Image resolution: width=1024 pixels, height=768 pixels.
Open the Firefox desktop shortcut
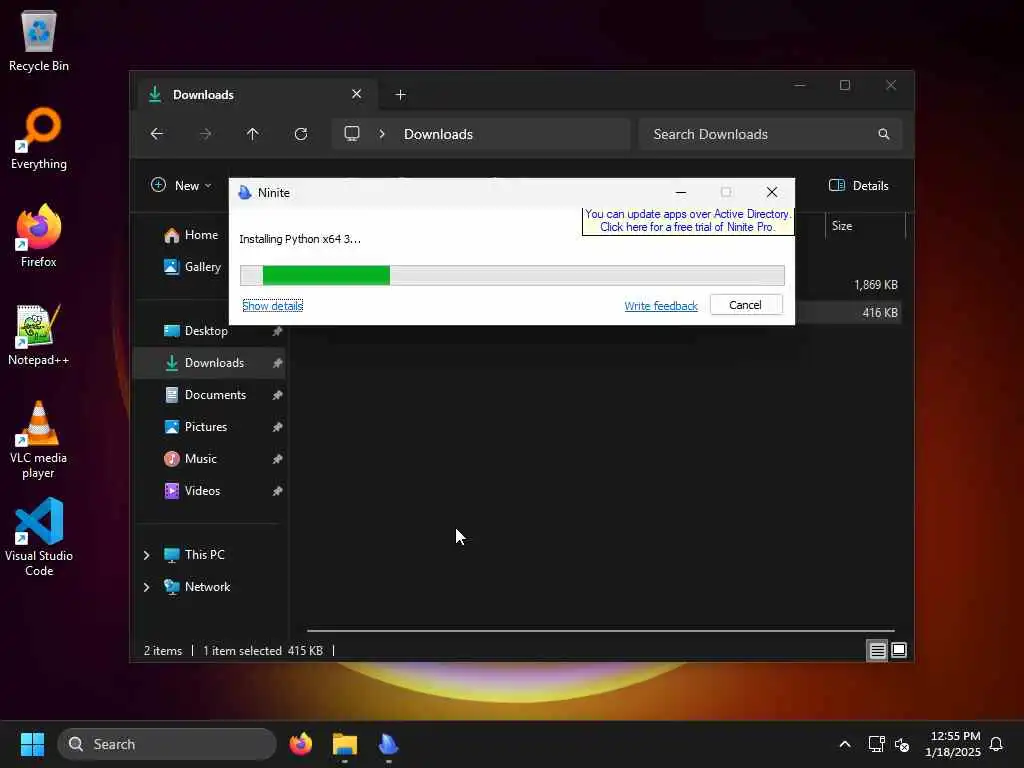(39, 236)
